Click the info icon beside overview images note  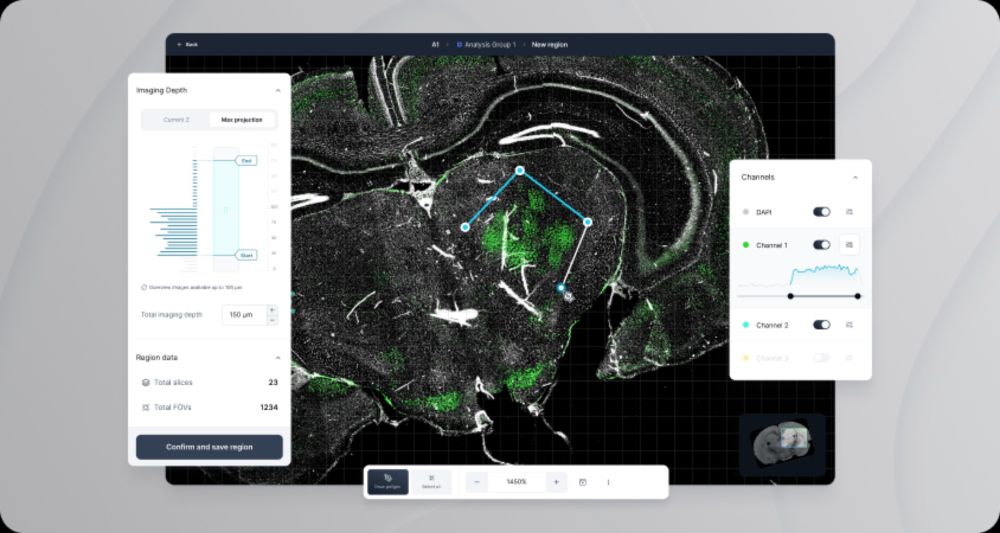pyautogui.click(x=143, y=288)
